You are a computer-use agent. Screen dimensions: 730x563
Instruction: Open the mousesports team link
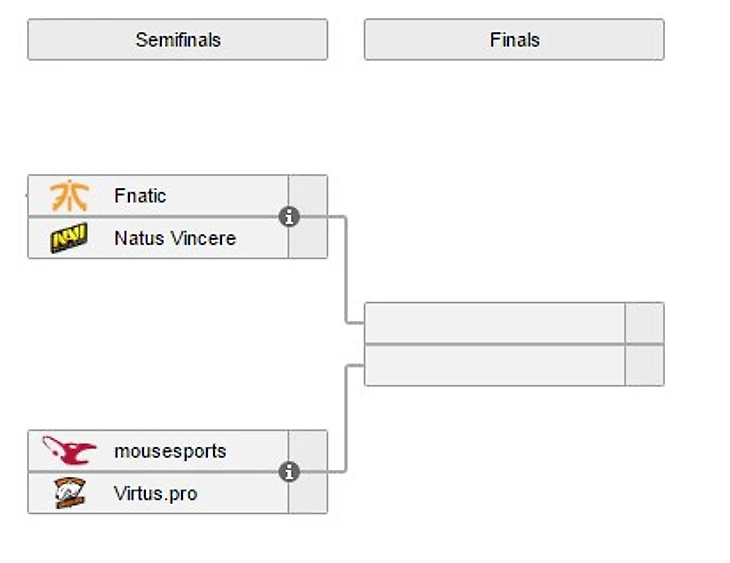(170, 451)
